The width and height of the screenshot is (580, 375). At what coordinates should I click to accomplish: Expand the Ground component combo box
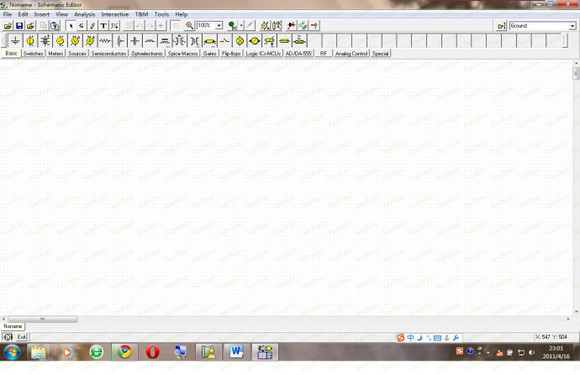click(572, 26)
